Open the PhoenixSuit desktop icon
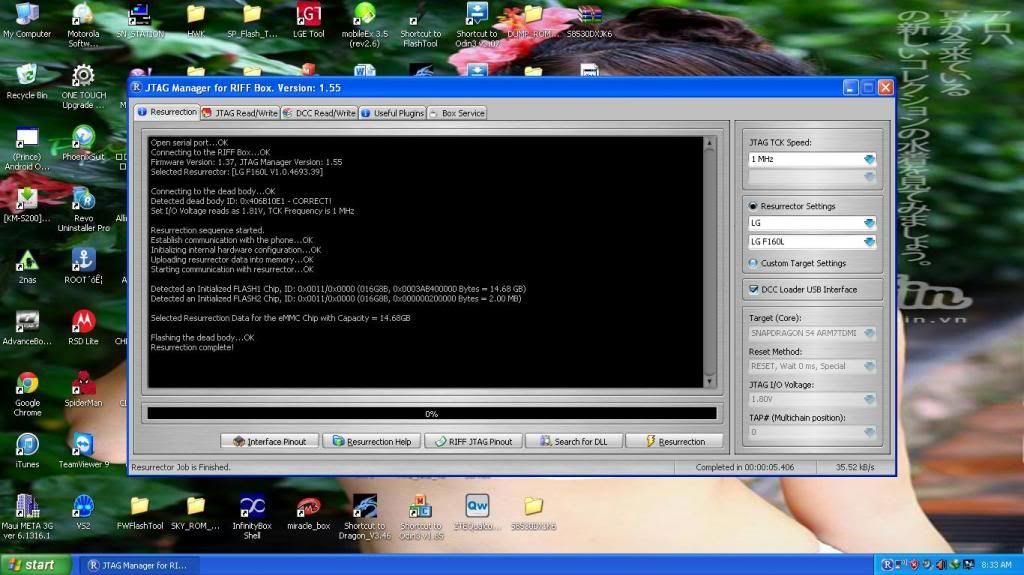The image size is (1024, 575). [83, 143]
